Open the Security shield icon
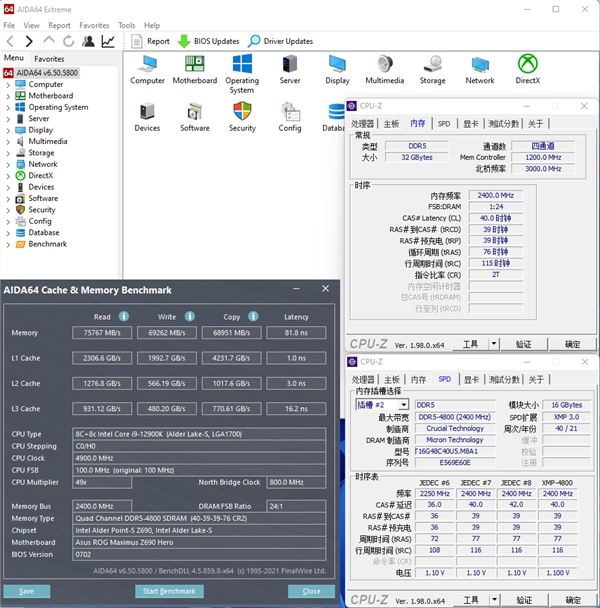 pos(242,112)
